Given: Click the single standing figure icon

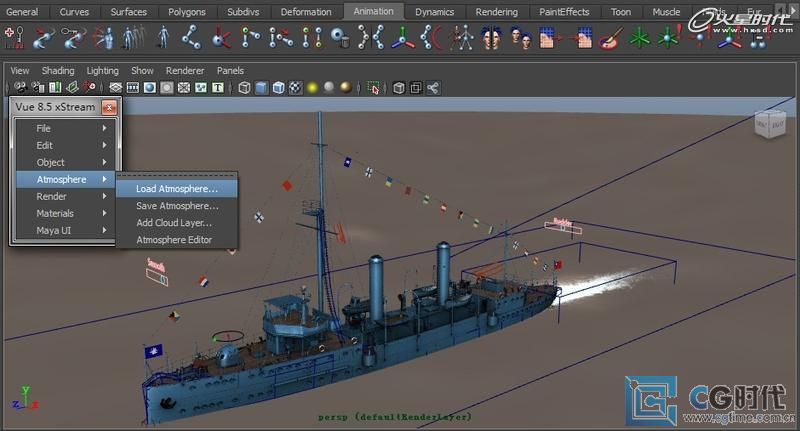Looking at the screenshot, I should (163, 38).
